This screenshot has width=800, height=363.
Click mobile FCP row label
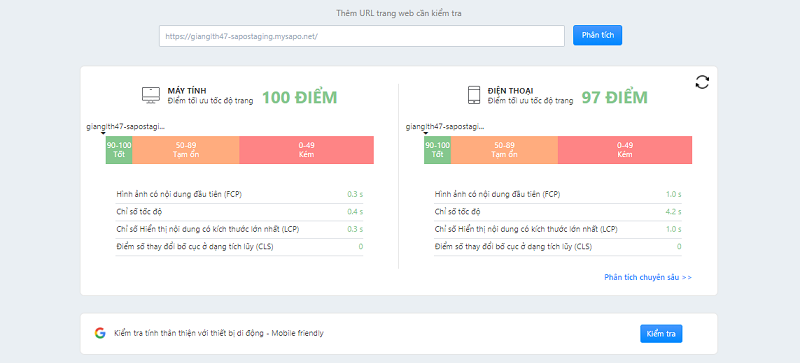[497, 195]
